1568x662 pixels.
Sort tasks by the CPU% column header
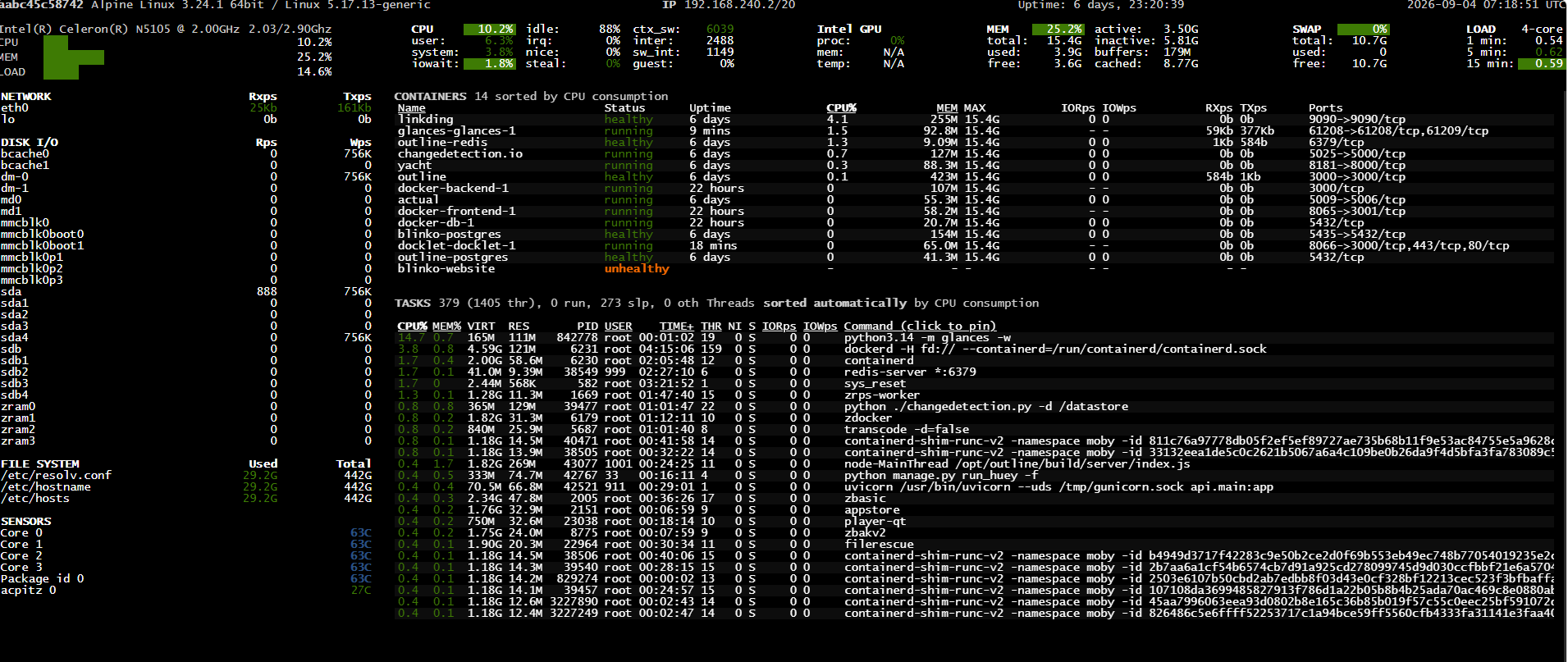click(412, 326)
